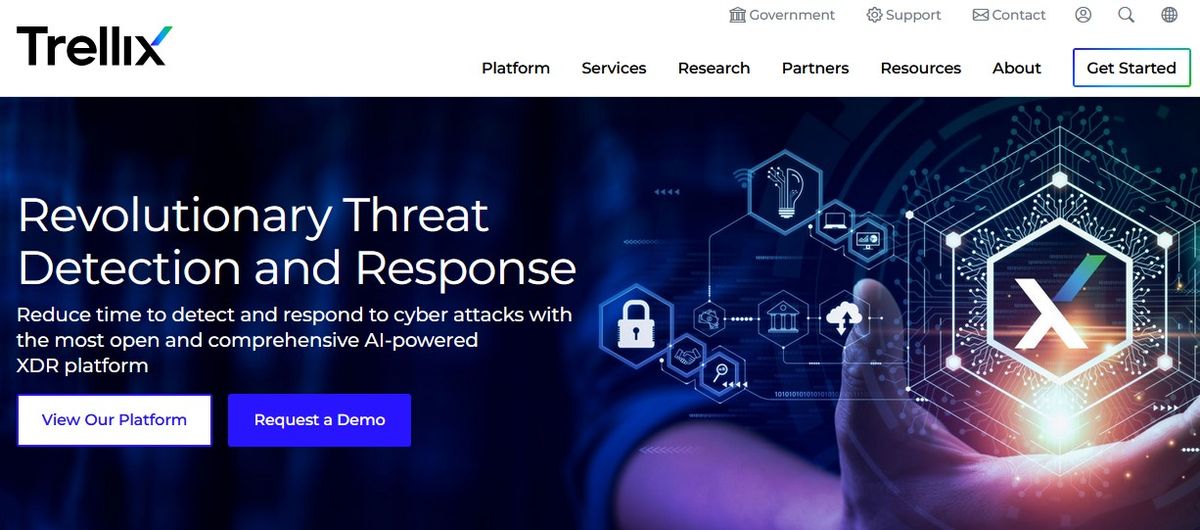Viewport: 1200px width, 530px height.
Task: Expand the Platform menu
Action: [x=516, y=68]
